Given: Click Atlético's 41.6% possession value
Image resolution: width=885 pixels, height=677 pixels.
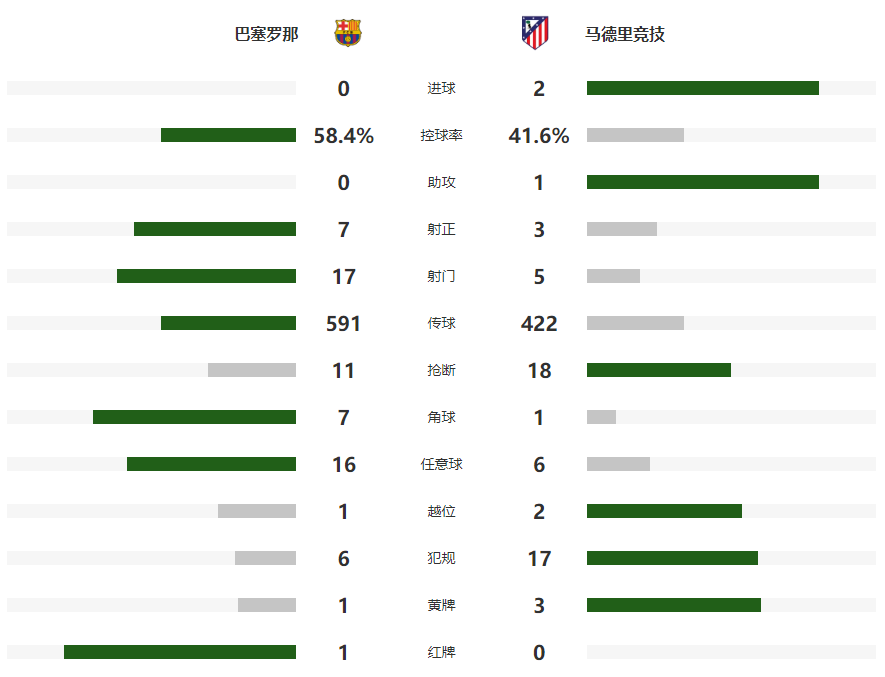Looking at the screenshot, I should tap(539, 135).
